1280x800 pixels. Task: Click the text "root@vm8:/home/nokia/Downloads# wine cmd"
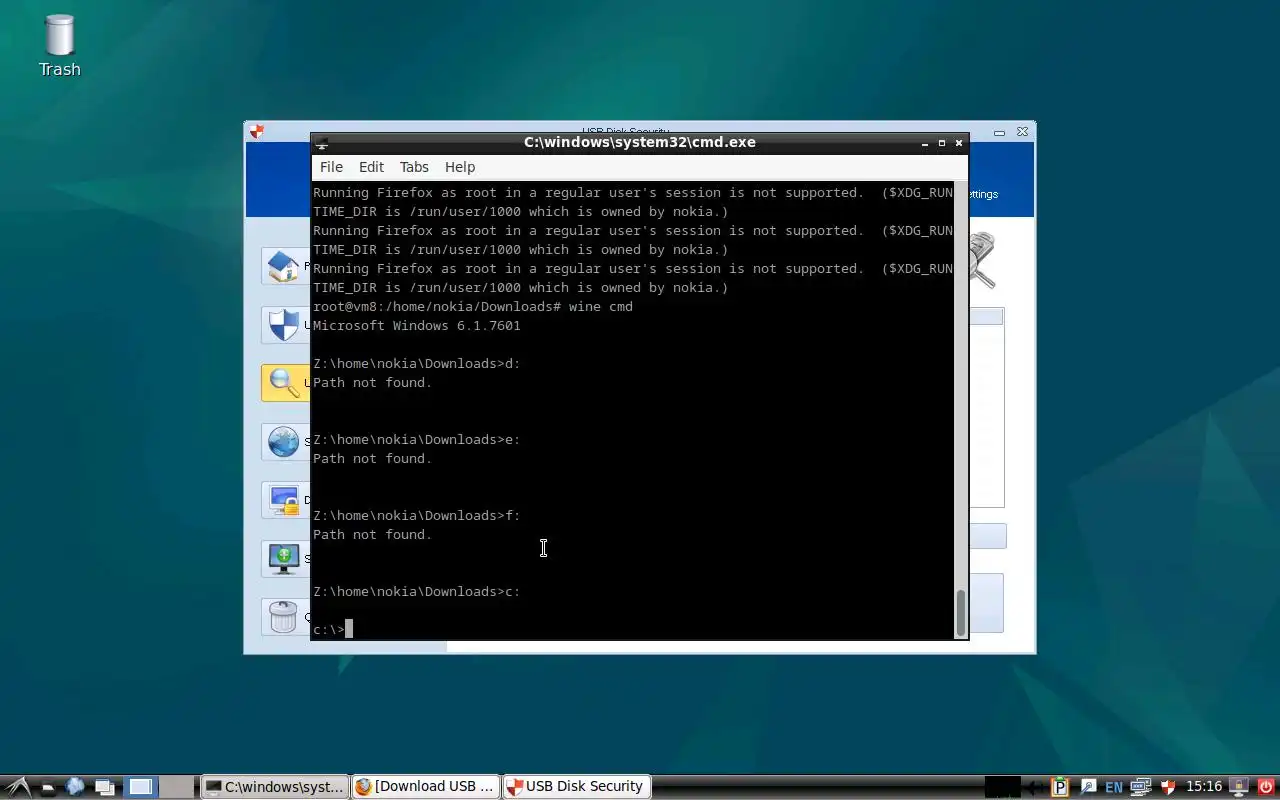473,306
